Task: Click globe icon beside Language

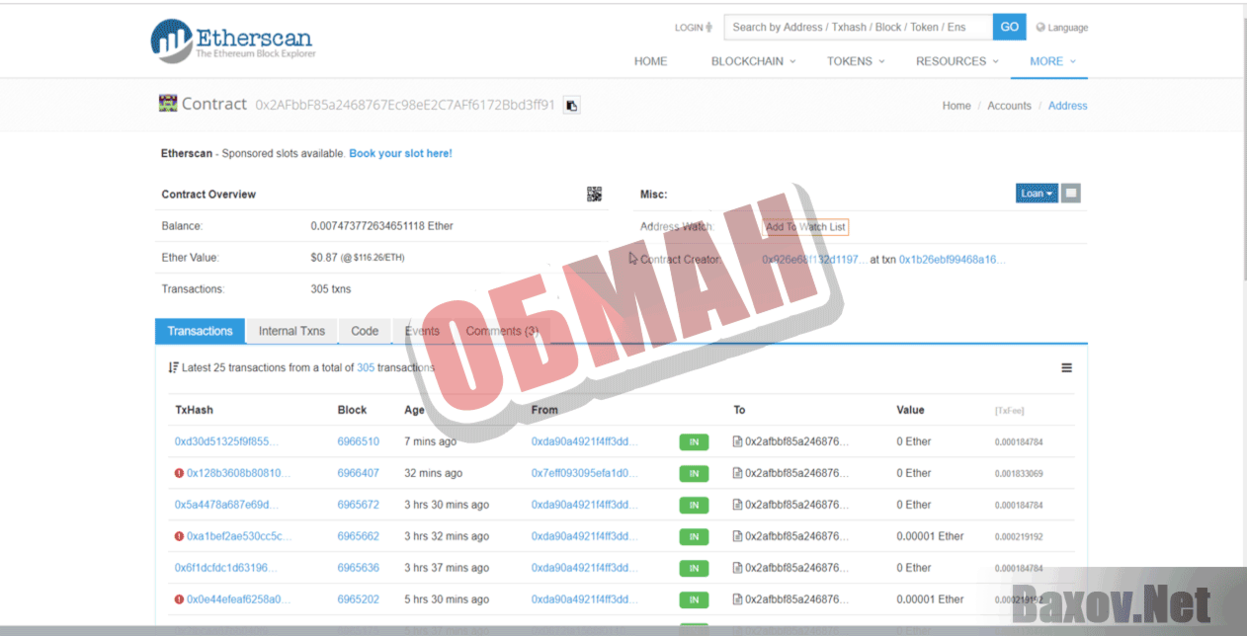Action: point(1040,28)
